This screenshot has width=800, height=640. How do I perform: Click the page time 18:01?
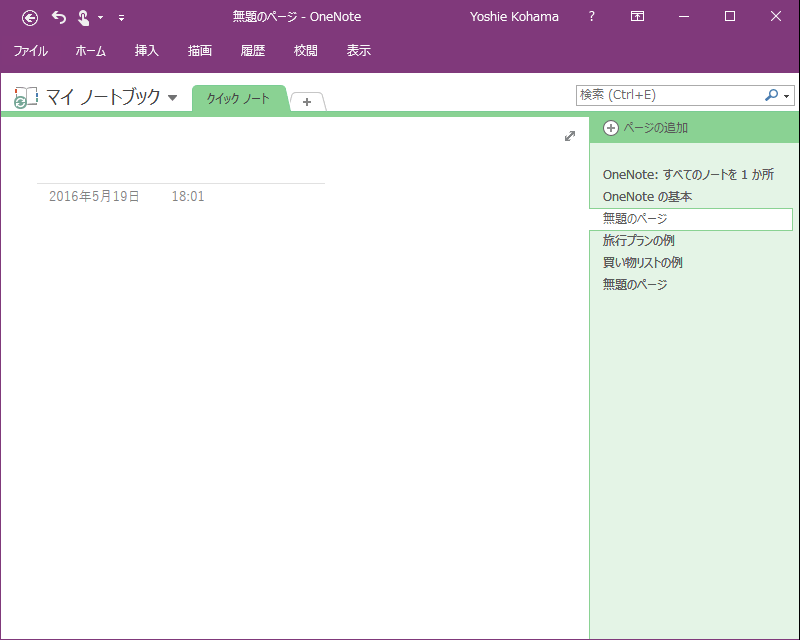[188, 196]
